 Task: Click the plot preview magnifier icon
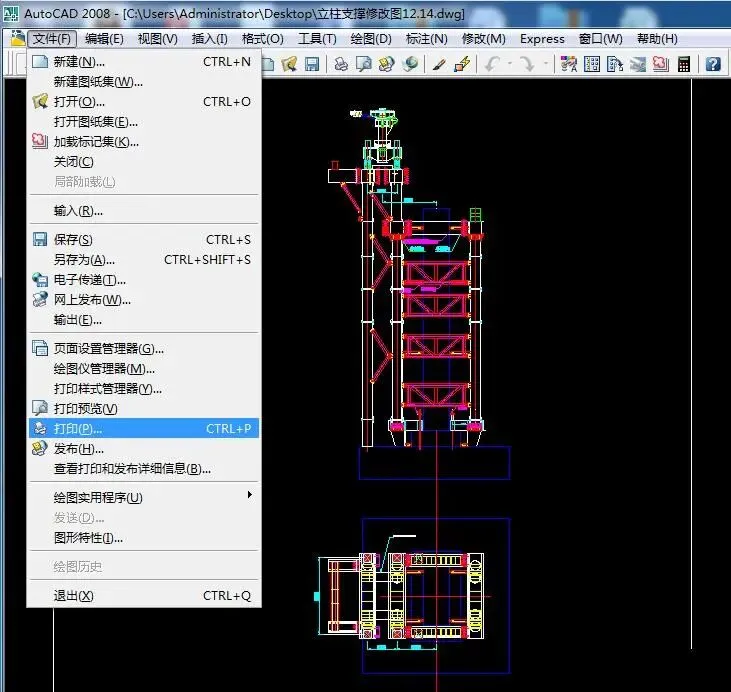[364, 64]
